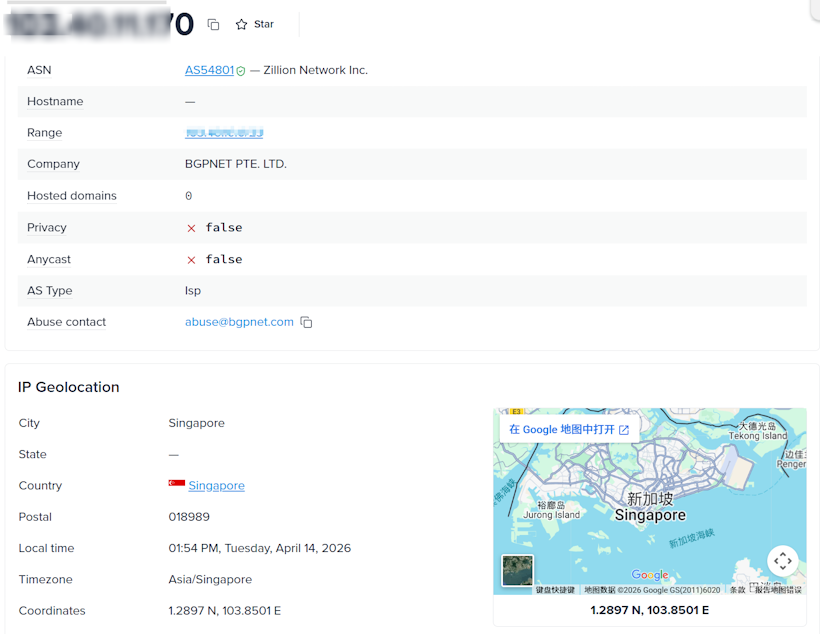
Task: Open the Singapore country link
Action: [216, 486]
